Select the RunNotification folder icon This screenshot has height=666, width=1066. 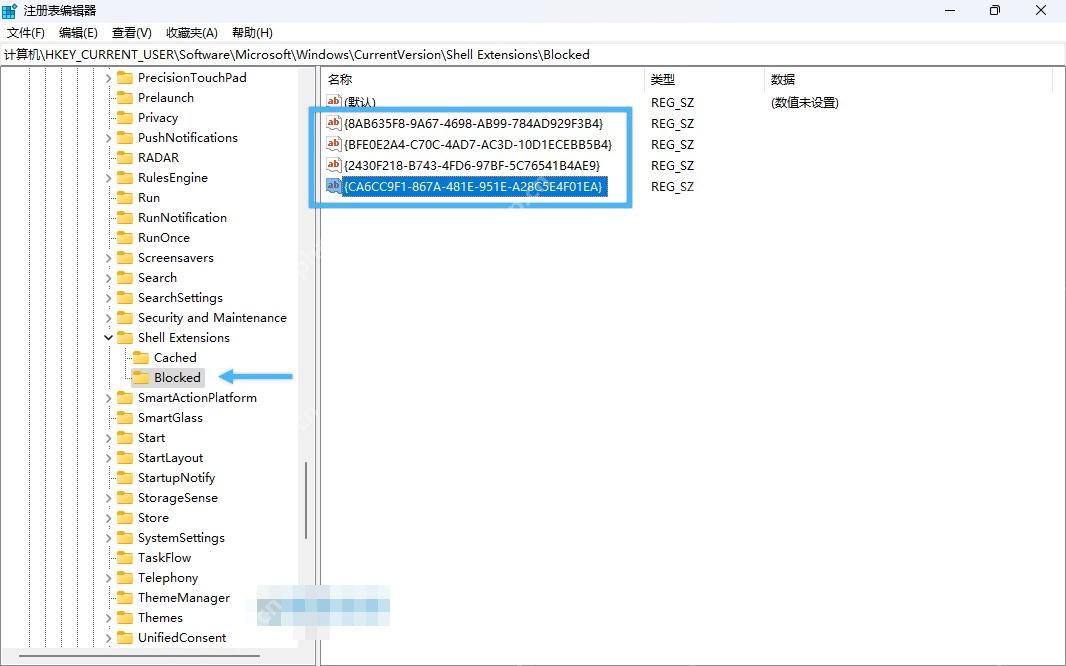coord(124,217)
